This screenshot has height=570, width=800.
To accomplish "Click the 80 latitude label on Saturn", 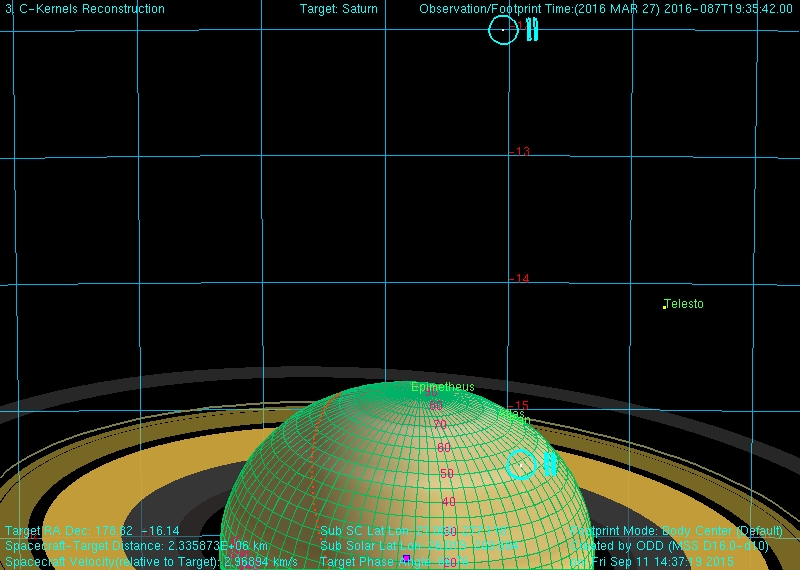I will [x=436, y=406].
